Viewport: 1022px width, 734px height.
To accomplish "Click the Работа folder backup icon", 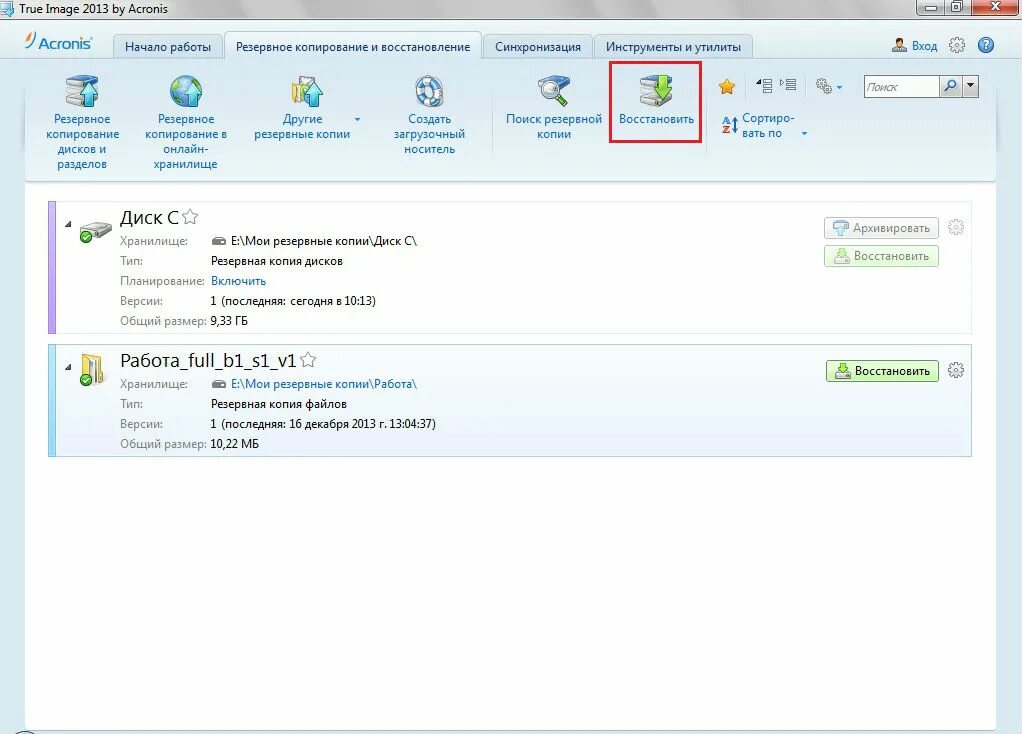I will 92,370.
